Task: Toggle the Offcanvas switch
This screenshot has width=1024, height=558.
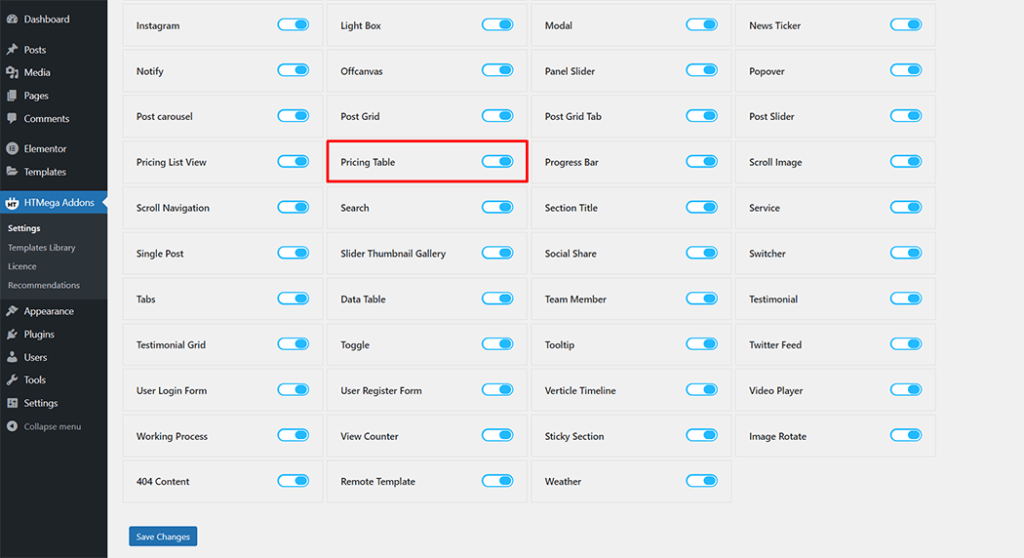Action: 498,70
